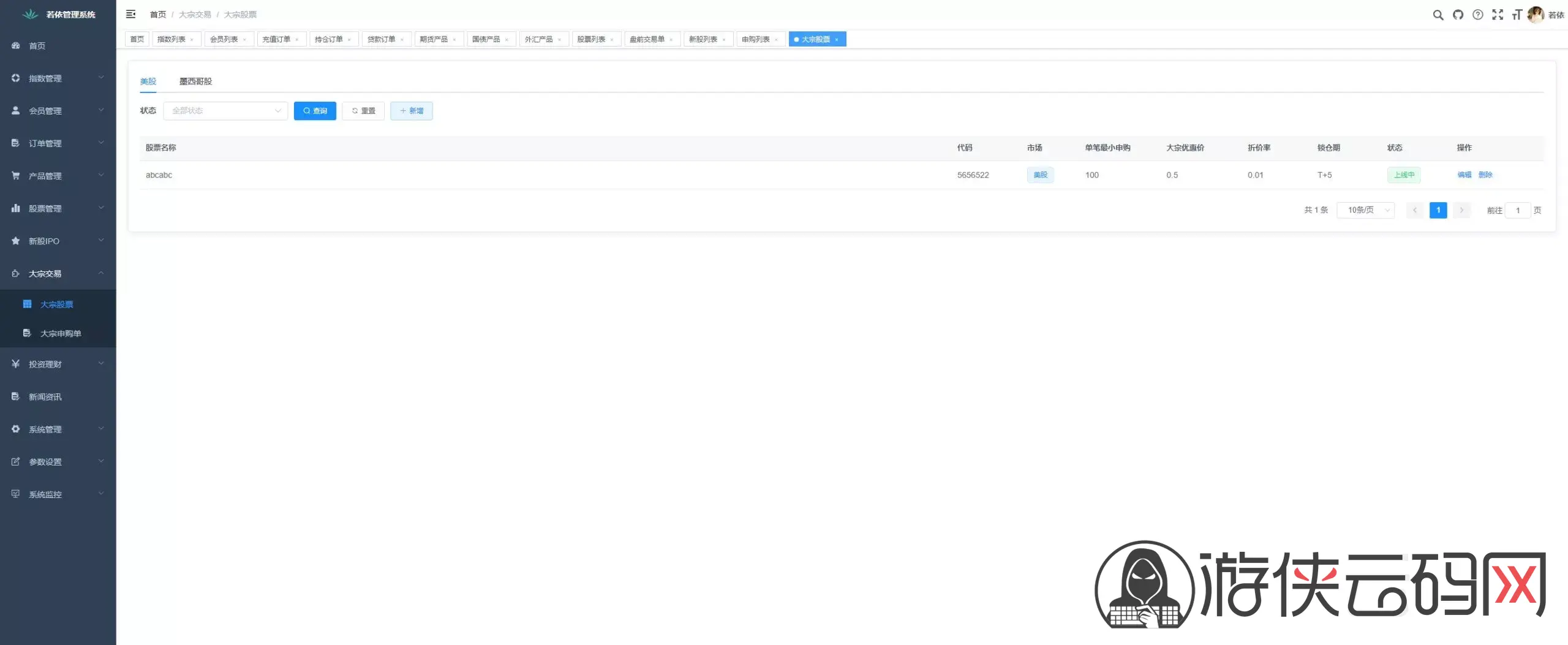
Task: Expand the 股票管理 sidebar menu
Action: [x=58, y=208]
